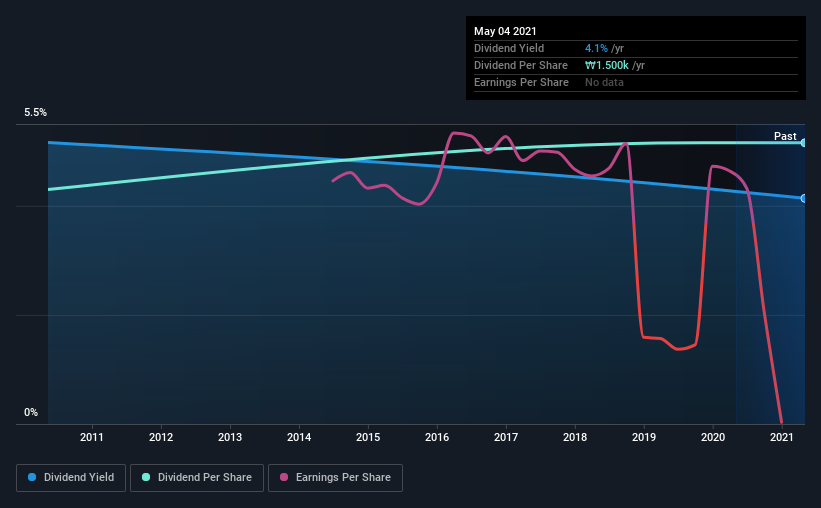Click the 2011 x-axis label
Viewport: 821px width, 508px height.
point(92,437)
